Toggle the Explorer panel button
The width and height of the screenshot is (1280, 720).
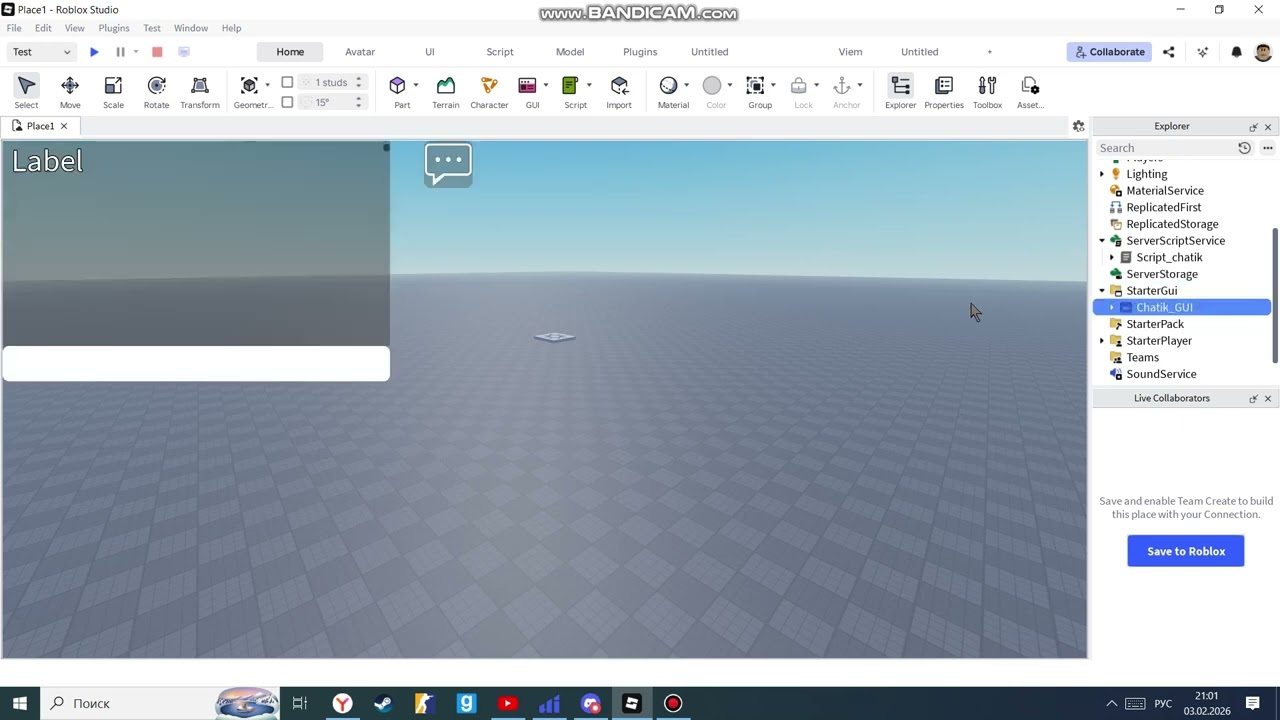900,91
